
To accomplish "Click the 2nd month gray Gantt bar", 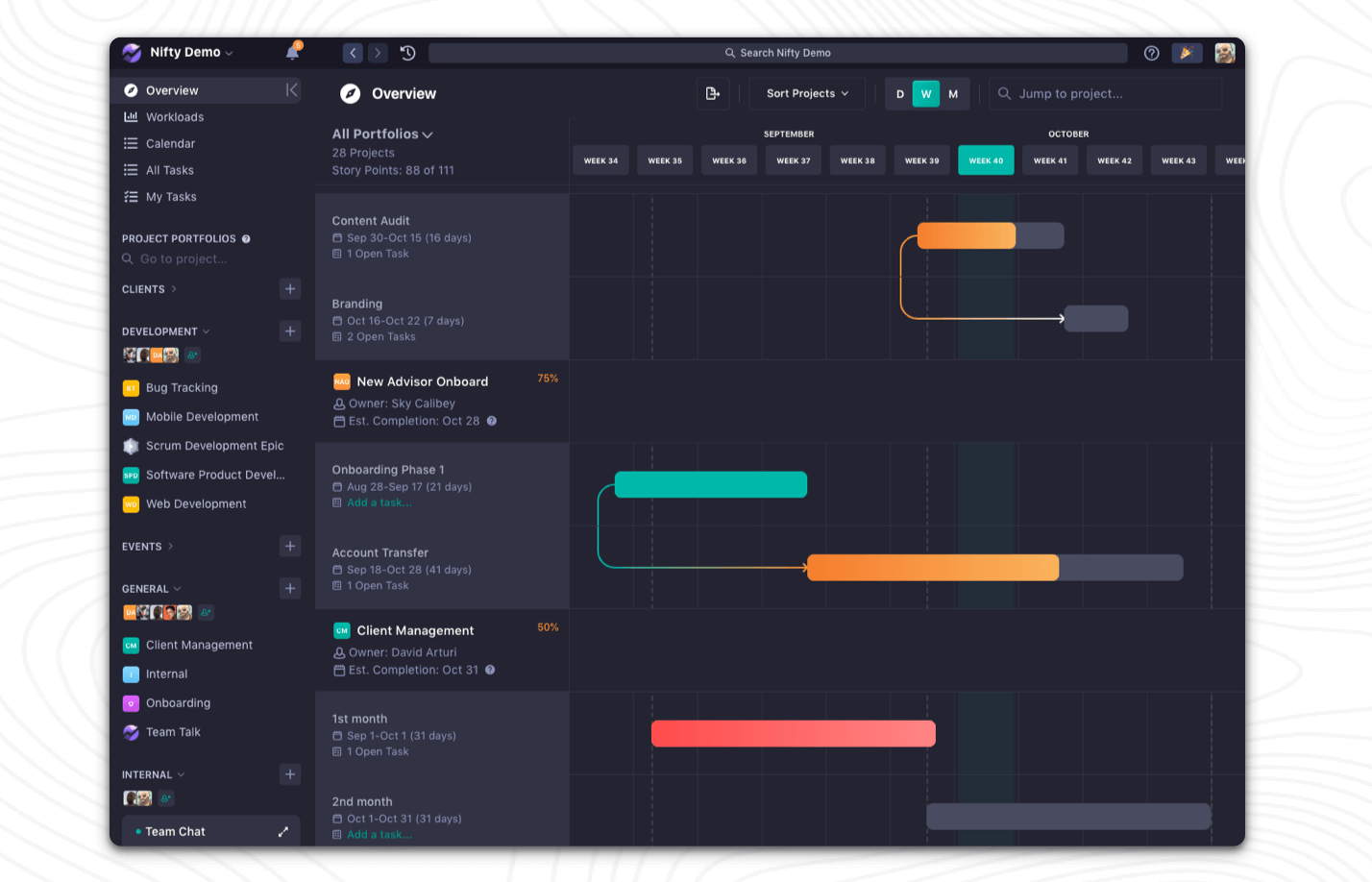I will (1068, 817).
